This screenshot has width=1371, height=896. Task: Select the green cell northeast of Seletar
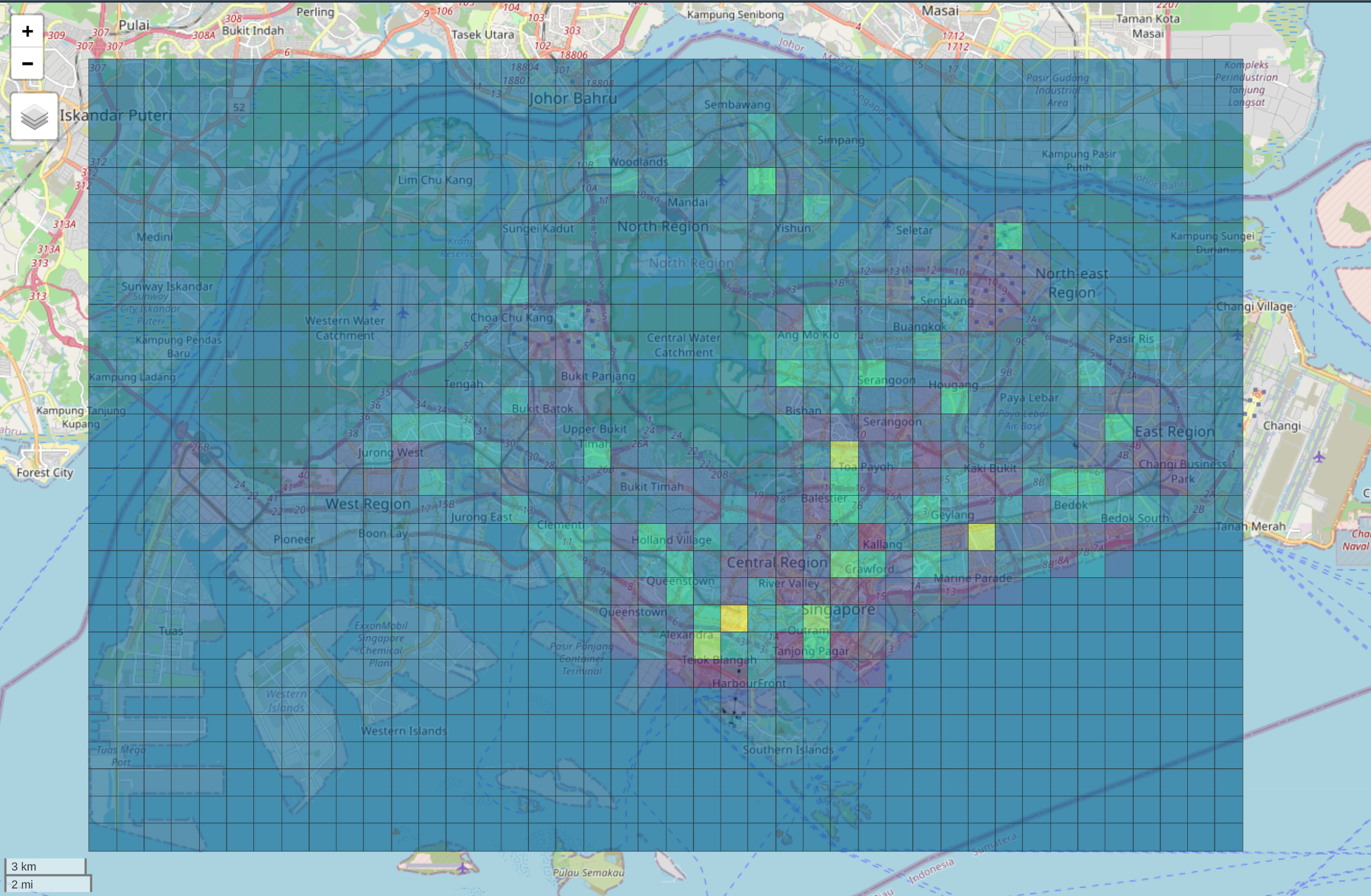[x=1008, y=236]
